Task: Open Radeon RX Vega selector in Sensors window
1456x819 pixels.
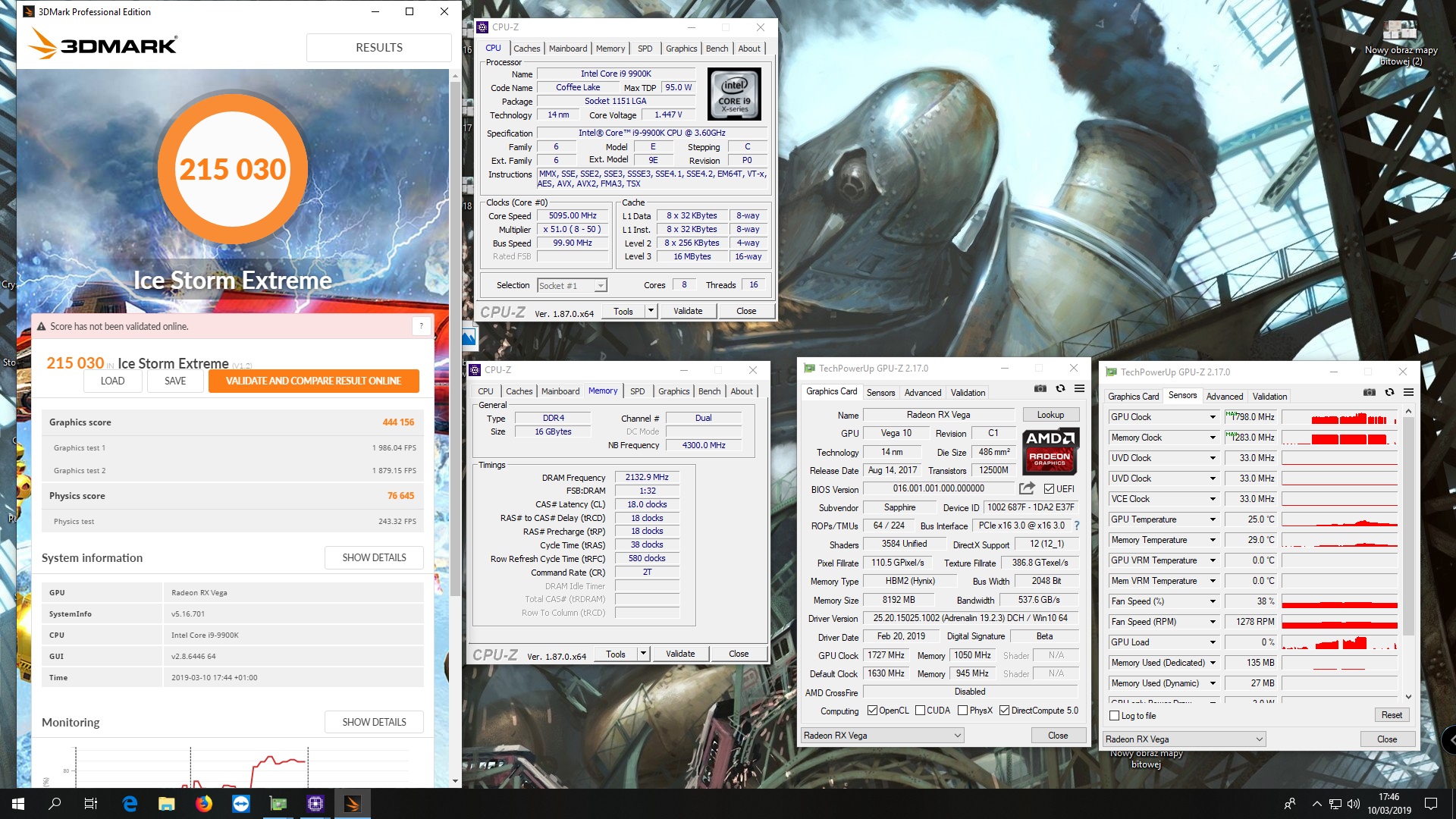Action: (x=1185, y=739)
